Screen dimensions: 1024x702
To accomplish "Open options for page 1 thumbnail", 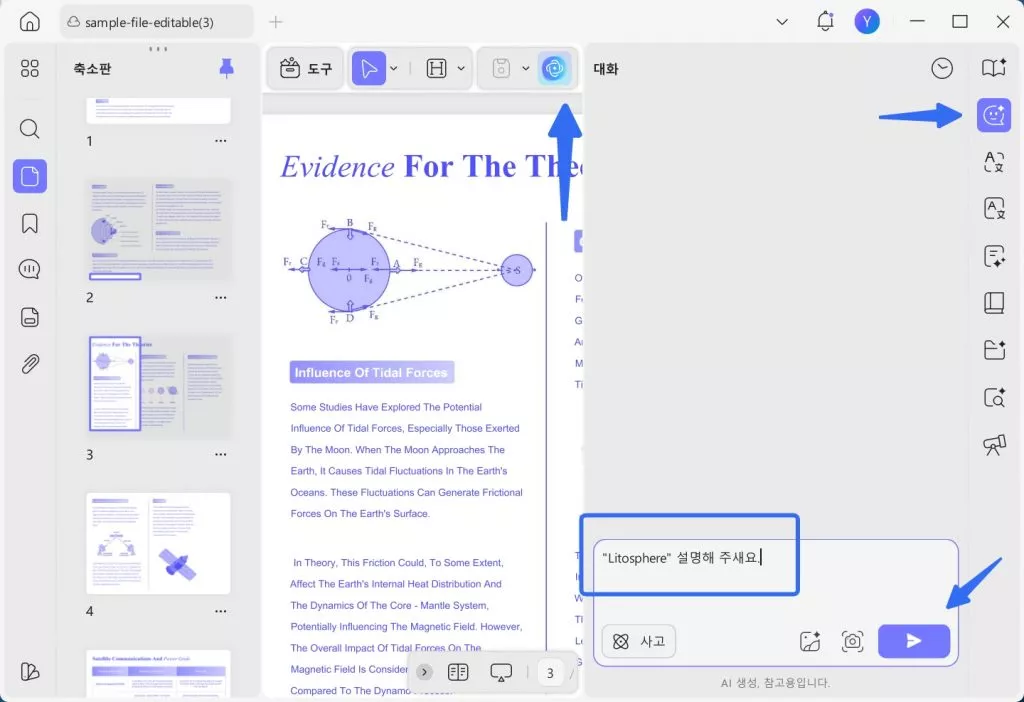I will click(x=221, y=141).
